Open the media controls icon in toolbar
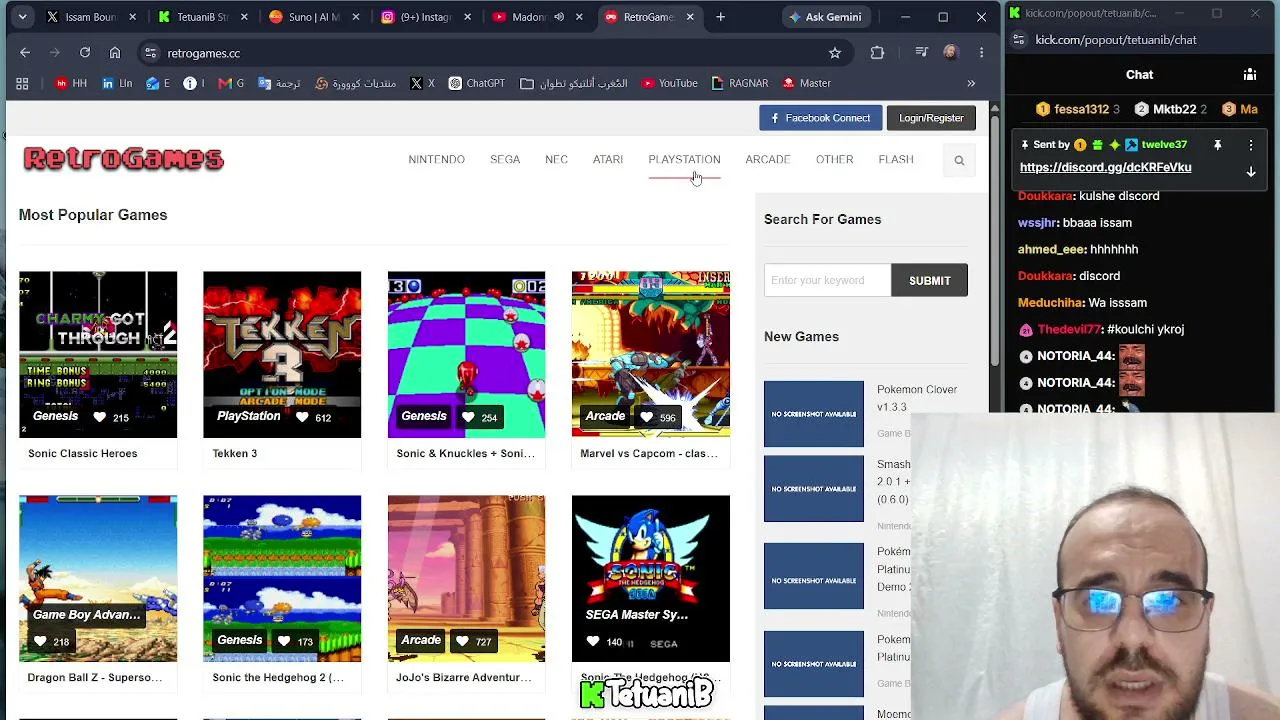This screenshot has width=1280, height=720. pyautogui.click(x=921, y=53)
